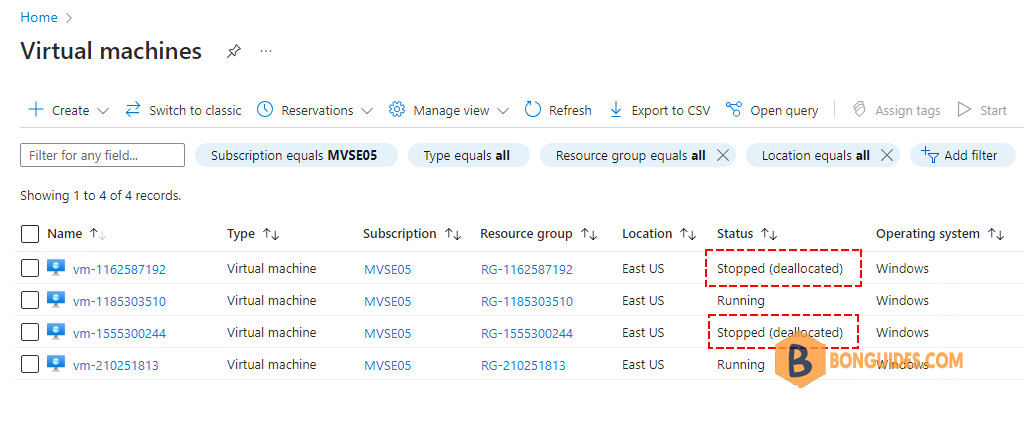Viewport: 1024px width, 425px height.
Task: Open the vm-1555300244 link
Action: point(120,334)
